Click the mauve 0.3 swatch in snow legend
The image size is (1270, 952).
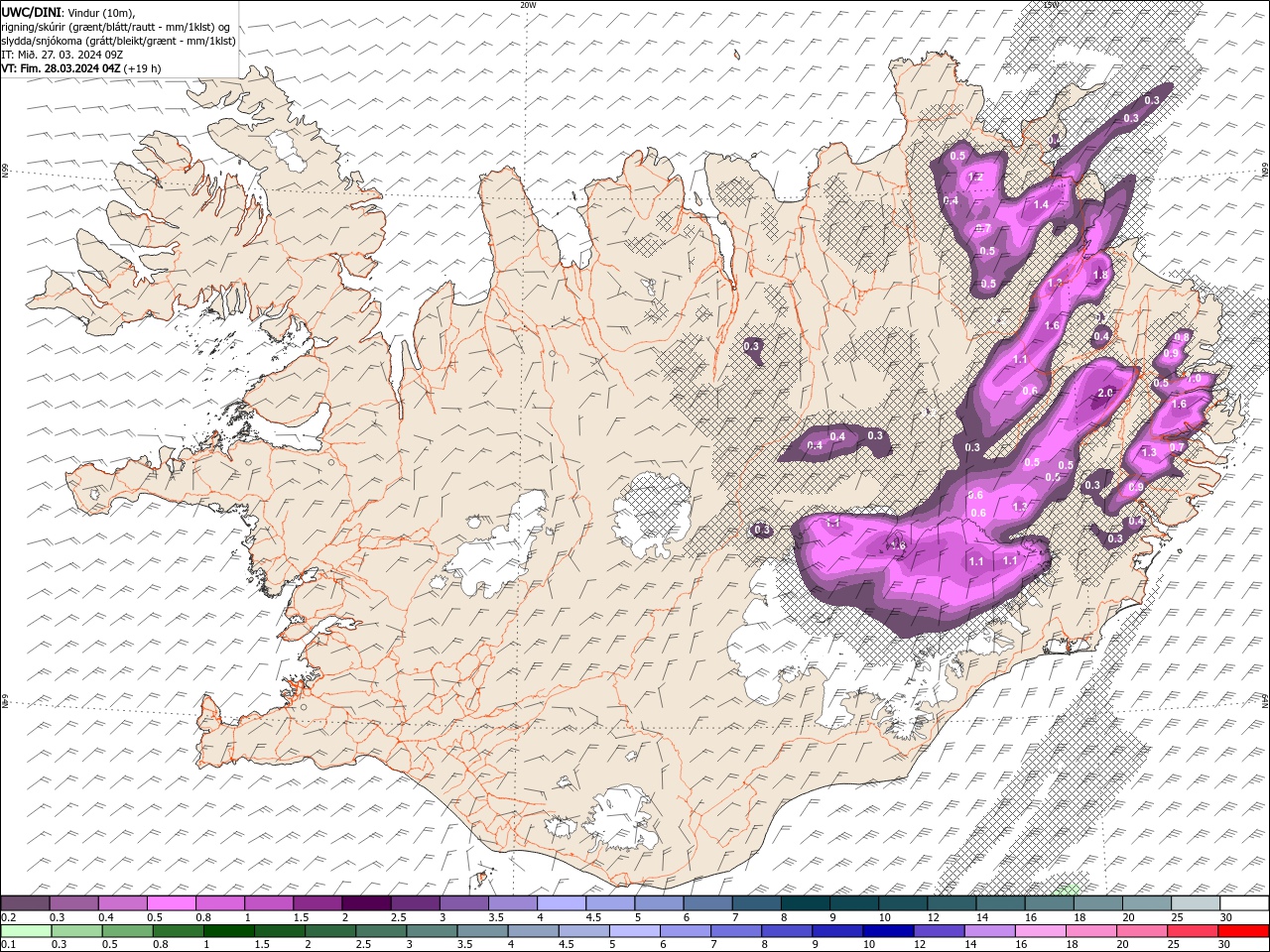[x=74, y=903]
